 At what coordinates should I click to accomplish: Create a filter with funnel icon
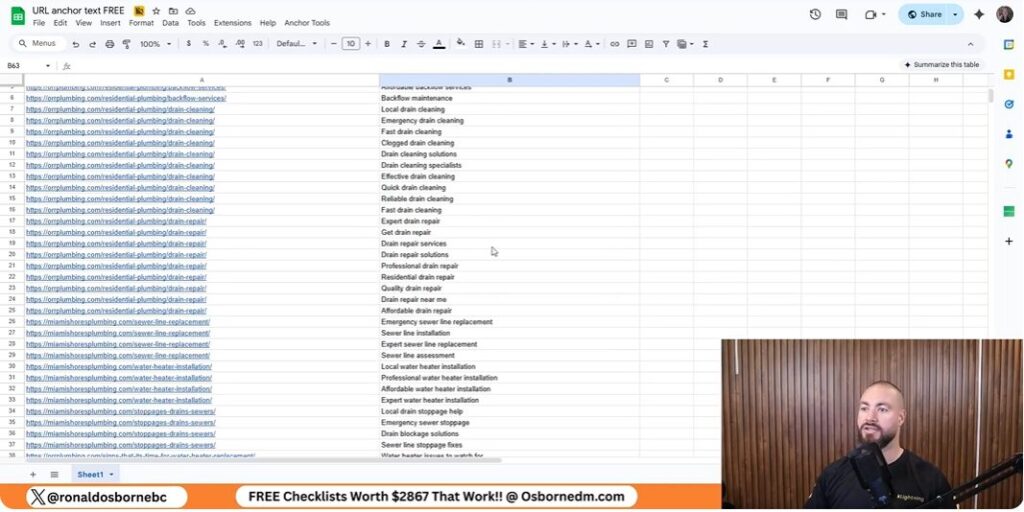[665, 44]
